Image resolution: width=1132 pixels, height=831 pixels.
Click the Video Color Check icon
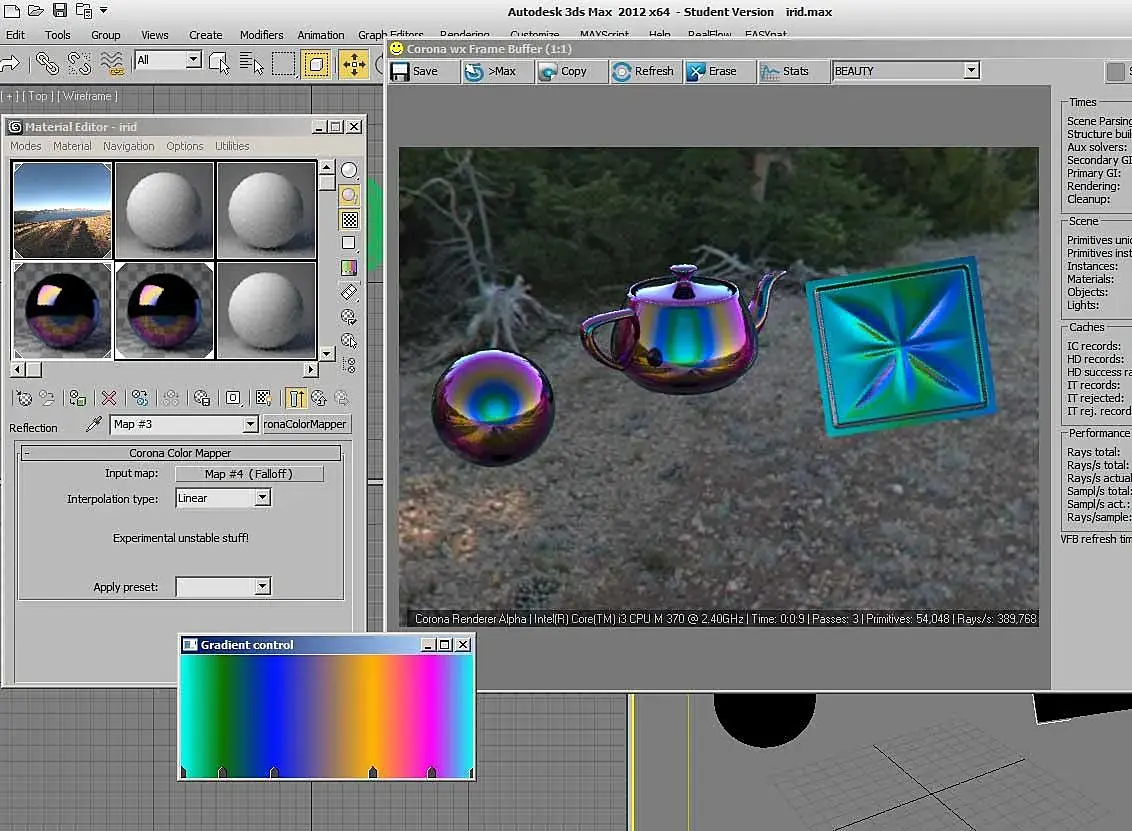349,268
